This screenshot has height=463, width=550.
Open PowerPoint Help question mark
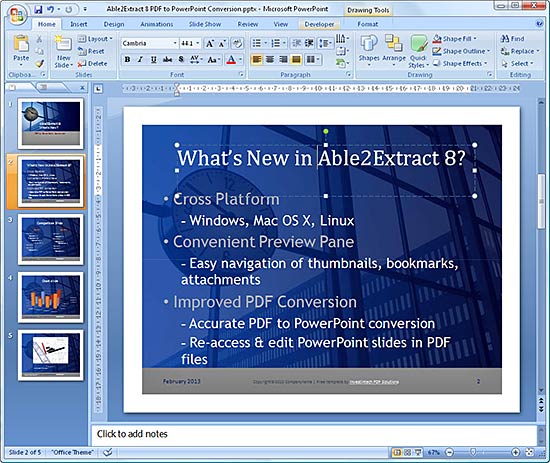point(539,24)
